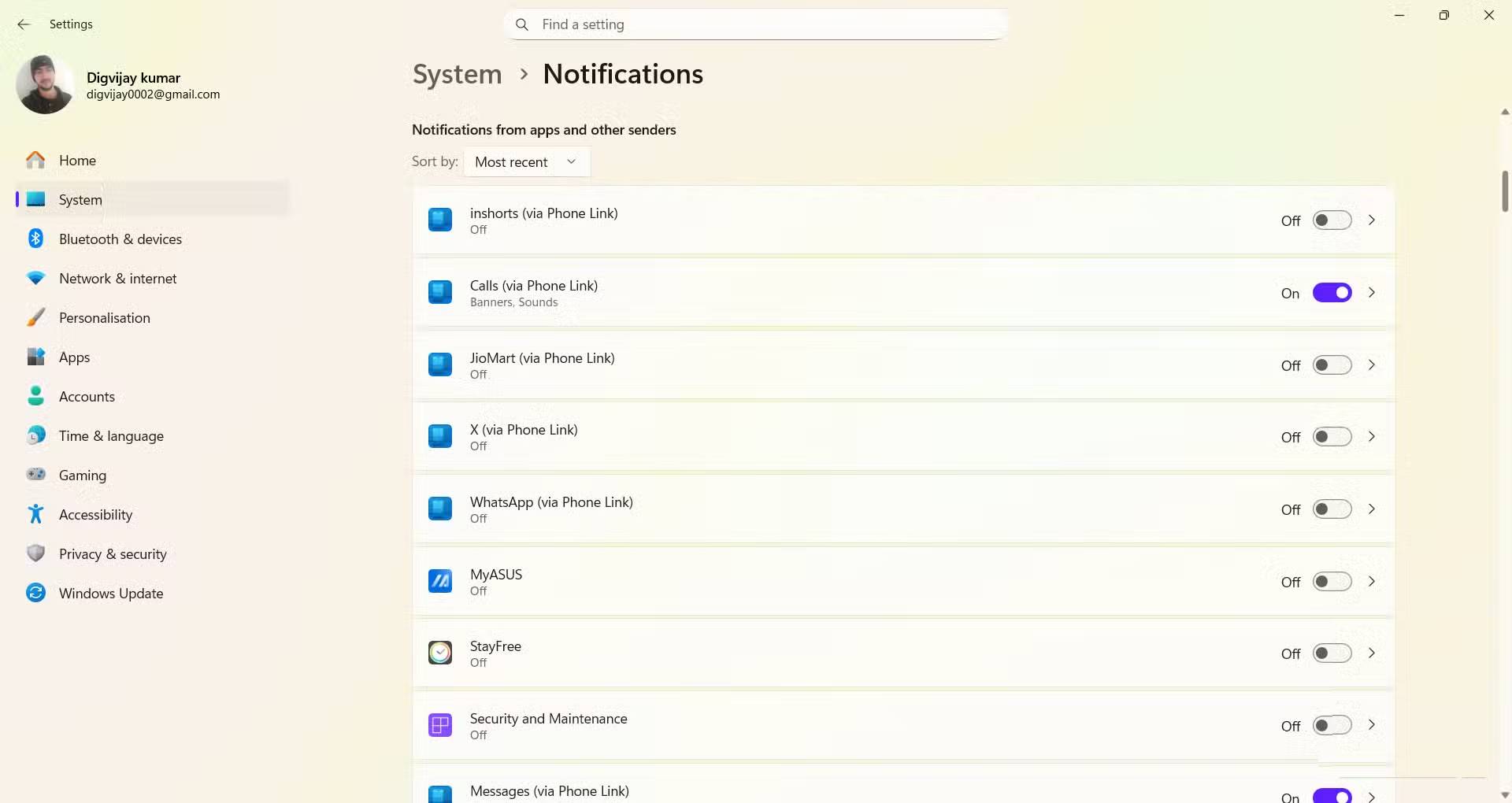Click the scroll down arrow

1505,795
